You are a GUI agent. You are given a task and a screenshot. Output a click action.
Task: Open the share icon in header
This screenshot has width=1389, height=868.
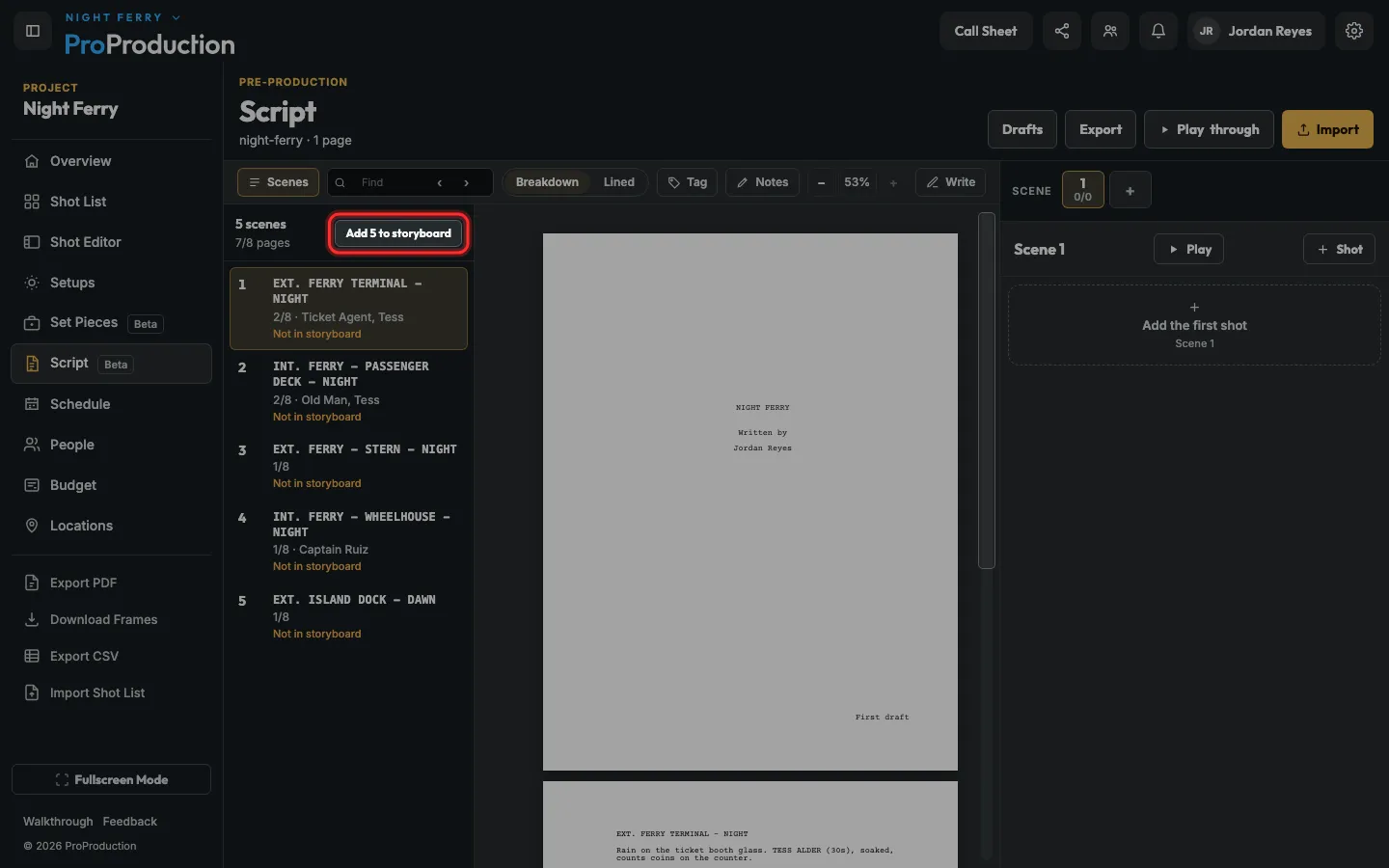tap(1062, 31)
